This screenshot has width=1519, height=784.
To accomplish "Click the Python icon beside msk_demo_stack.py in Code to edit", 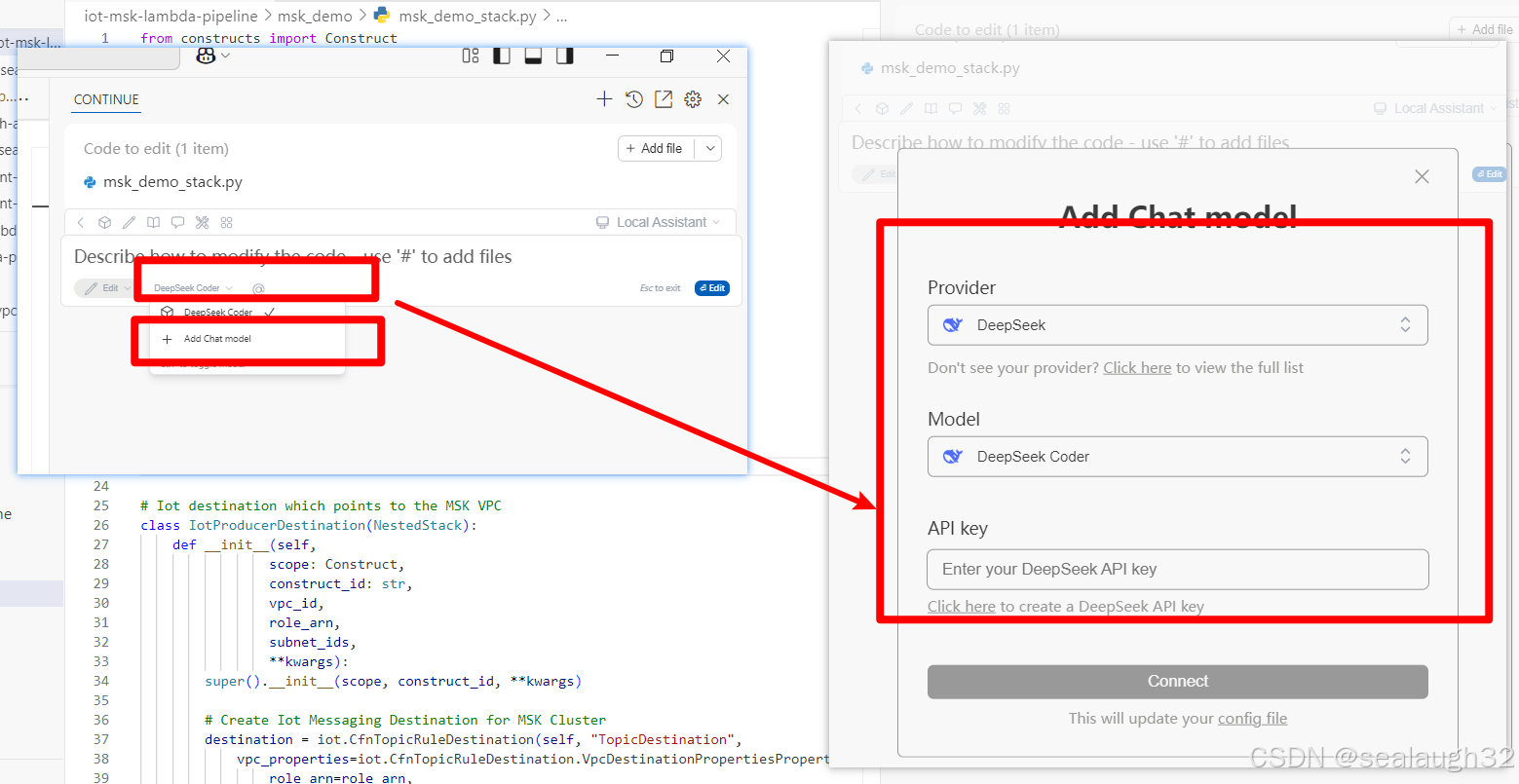I will (x=90, y=182).
